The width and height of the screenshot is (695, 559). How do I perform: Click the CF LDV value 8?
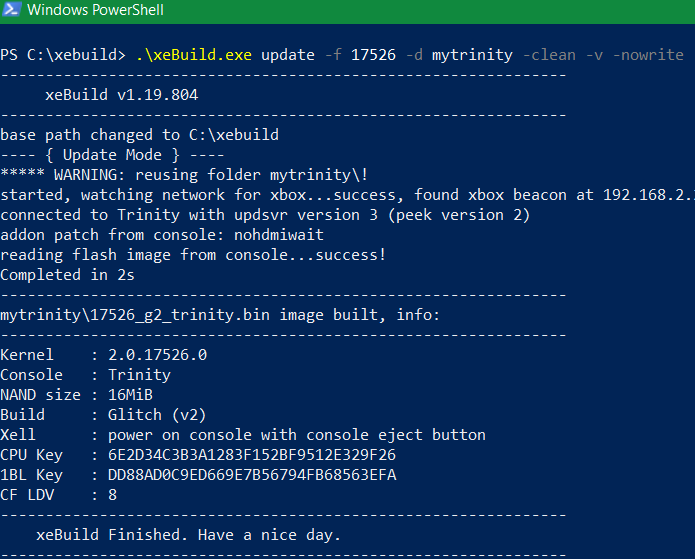[x=113, y=495]
